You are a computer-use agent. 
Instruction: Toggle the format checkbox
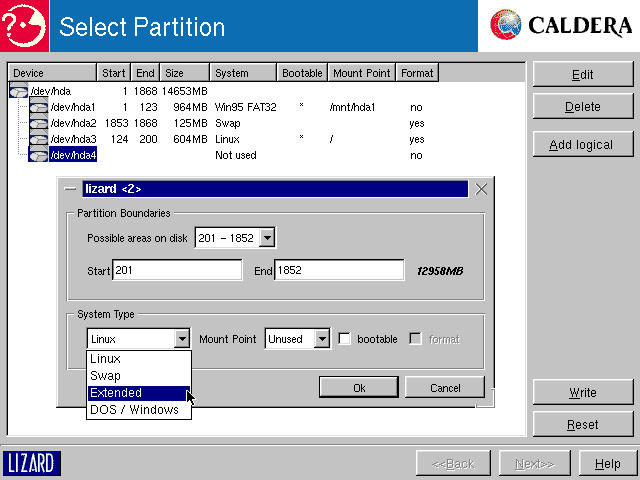[415, 339]
